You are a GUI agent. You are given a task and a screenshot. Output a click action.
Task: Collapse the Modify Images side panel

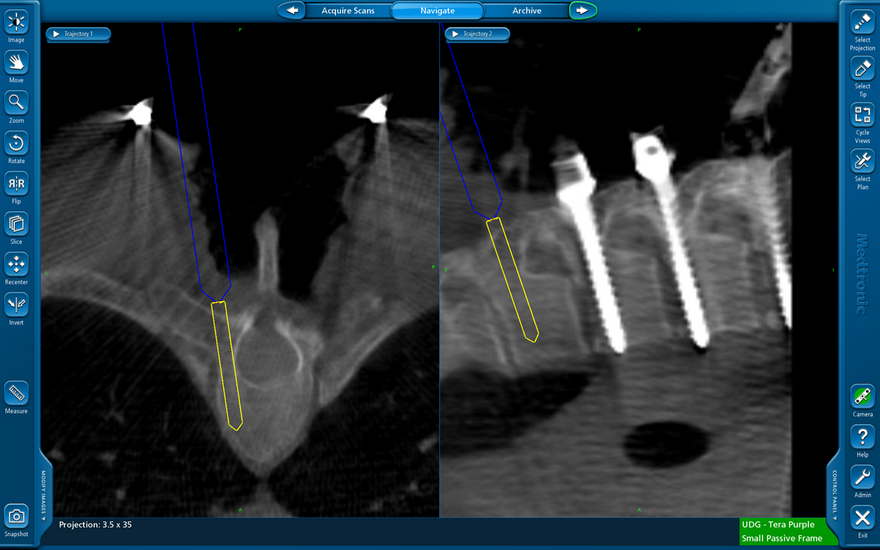click(x=43, y=495)
